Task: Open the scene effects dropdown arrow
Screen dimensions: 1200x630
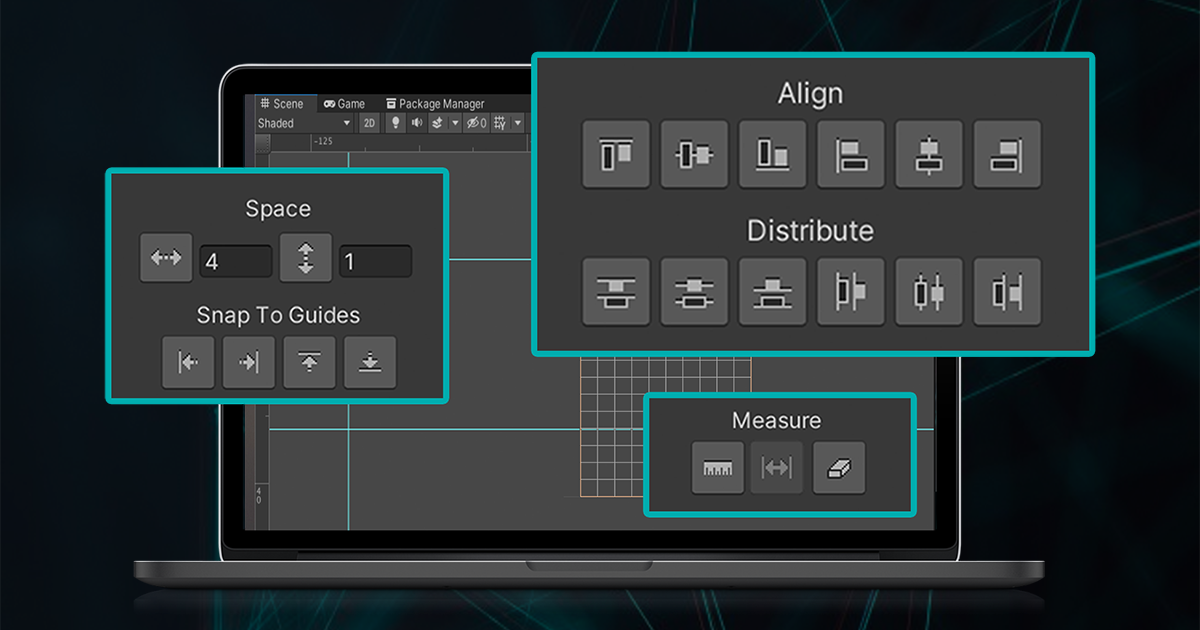Action: pos(455,121)
